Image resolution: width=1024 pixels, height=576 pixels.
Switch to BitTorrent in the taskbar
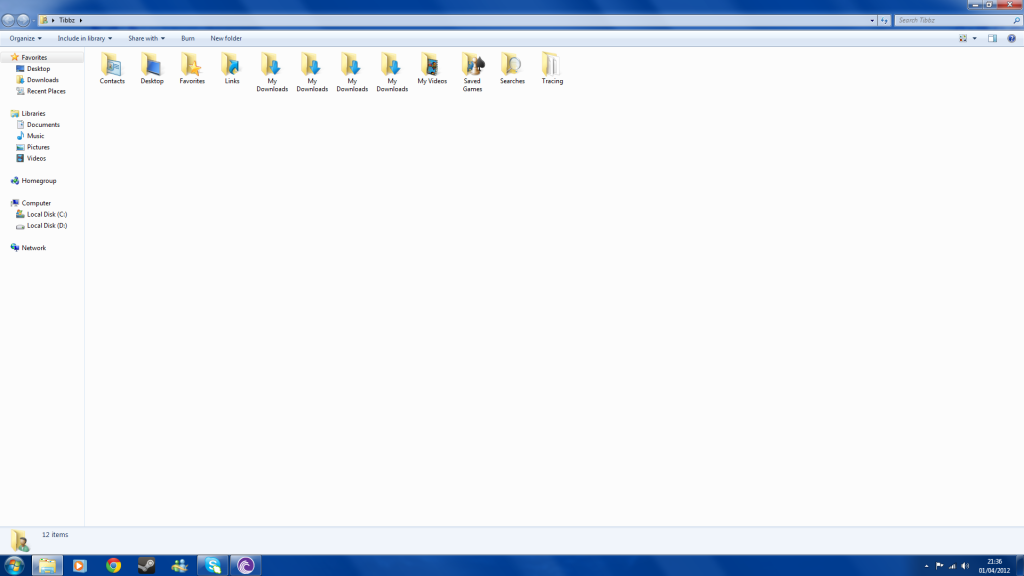[246, 566]
